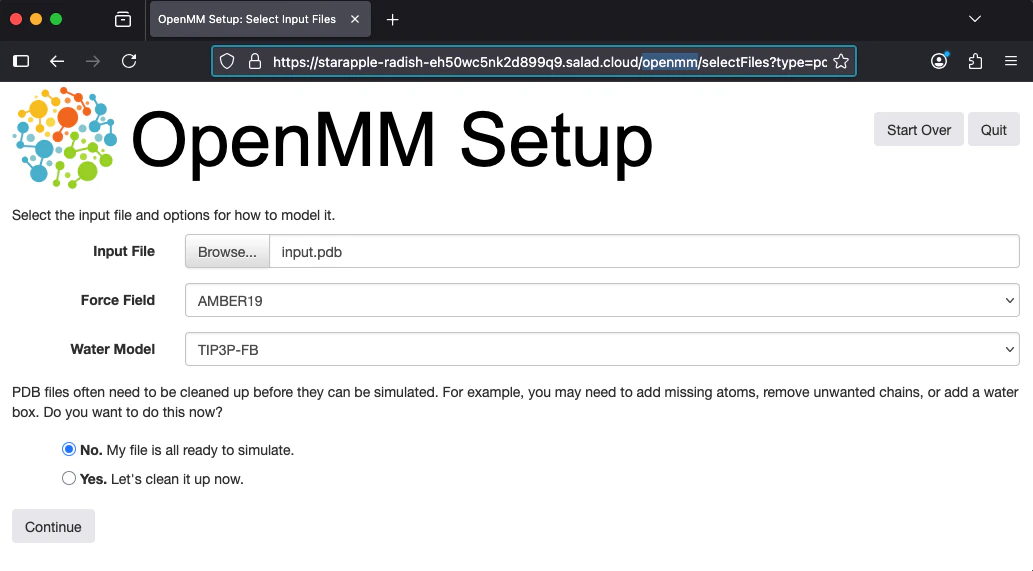Image resolution: width=1033 pixels, height=571 pixels.
Task: Open the browser hamburger menu
Action: (x=1011, y=61)
